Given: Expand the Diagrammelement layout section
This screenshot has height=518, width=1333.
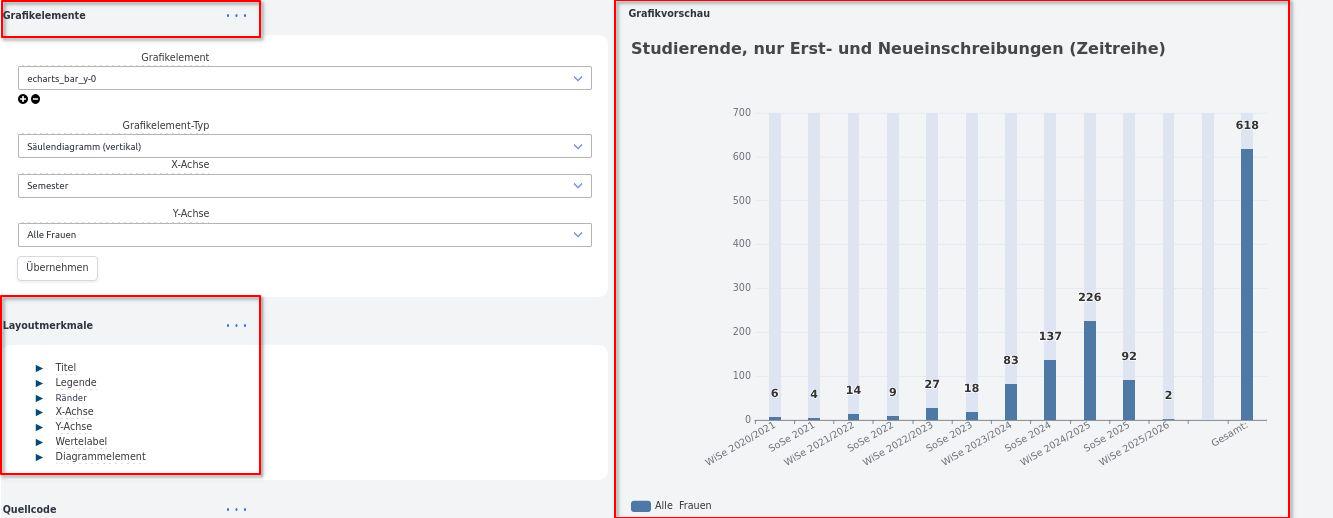Looking at the screenshot, I should (100, 457).
